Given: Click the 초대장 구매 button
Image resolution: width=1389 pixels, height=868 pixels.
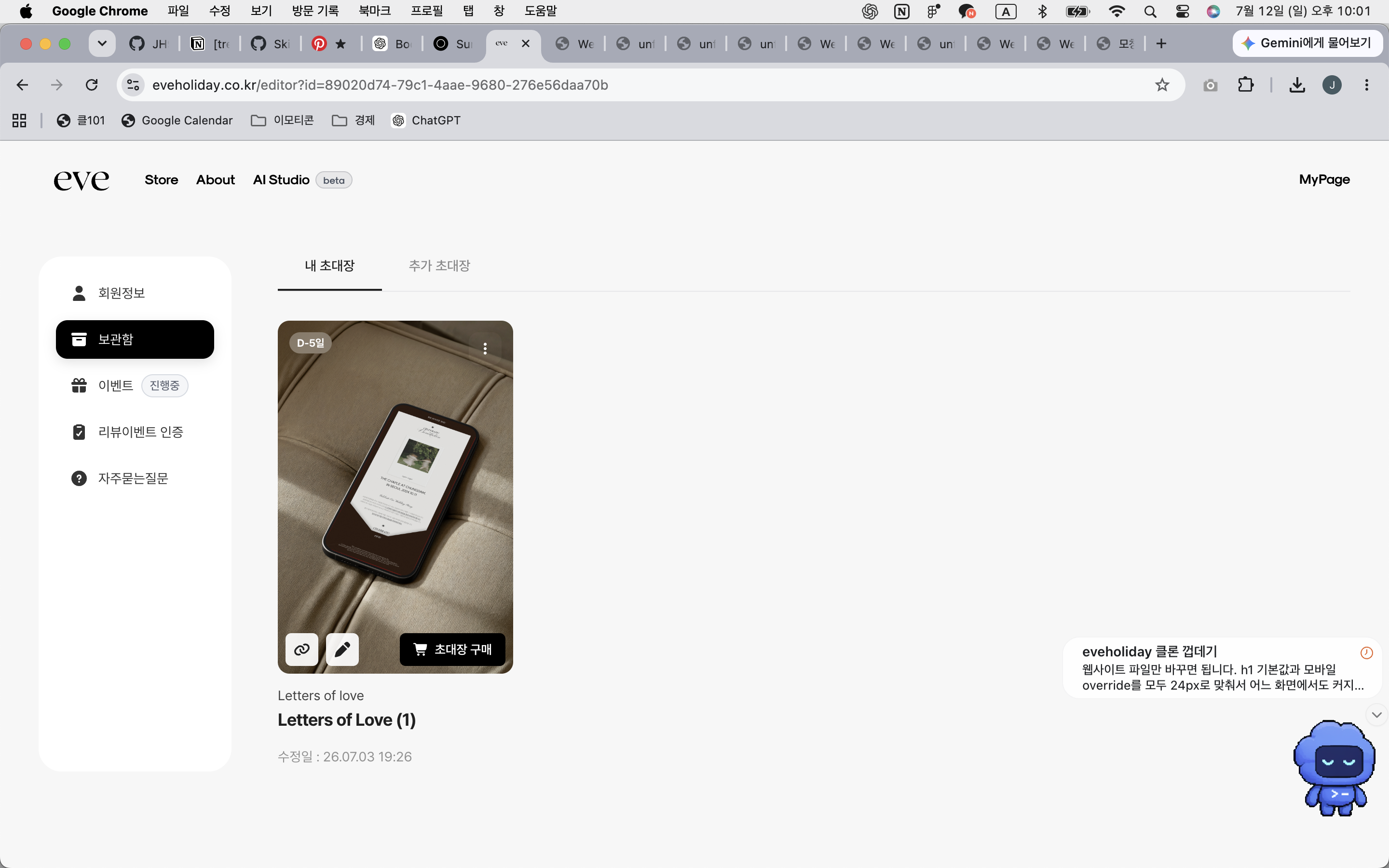Looking at the screenshot, I should point(452,649).
